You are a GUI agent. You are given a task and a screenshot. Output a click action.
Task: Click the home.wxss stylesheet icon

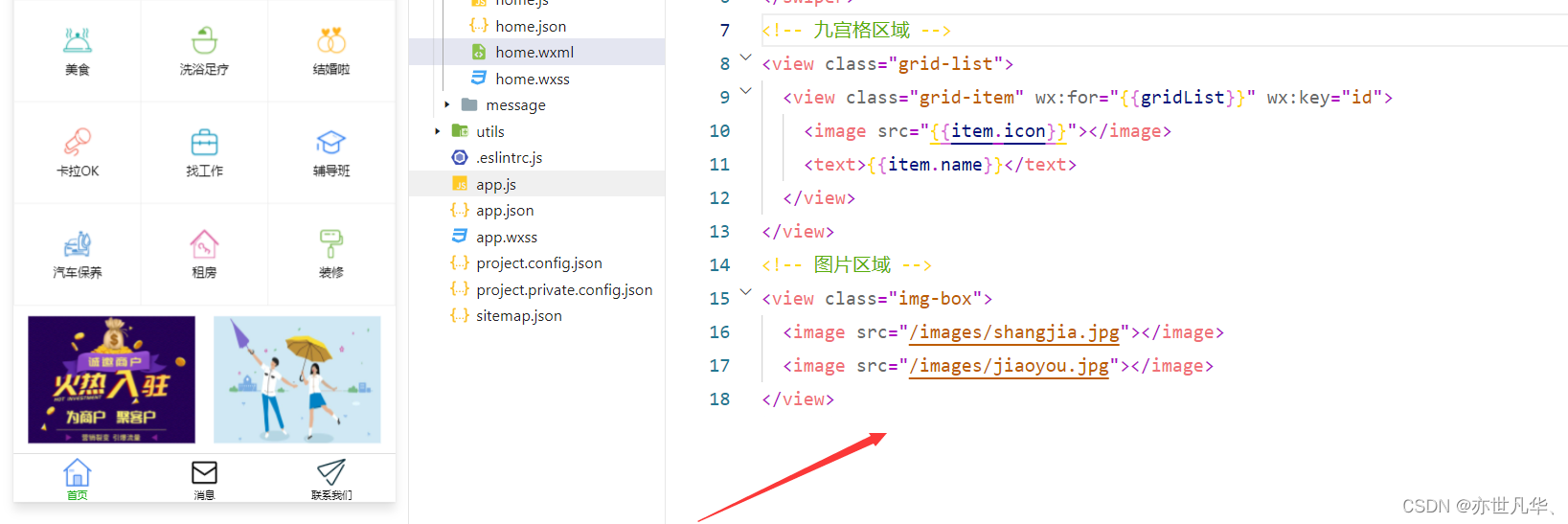point(479,78)
